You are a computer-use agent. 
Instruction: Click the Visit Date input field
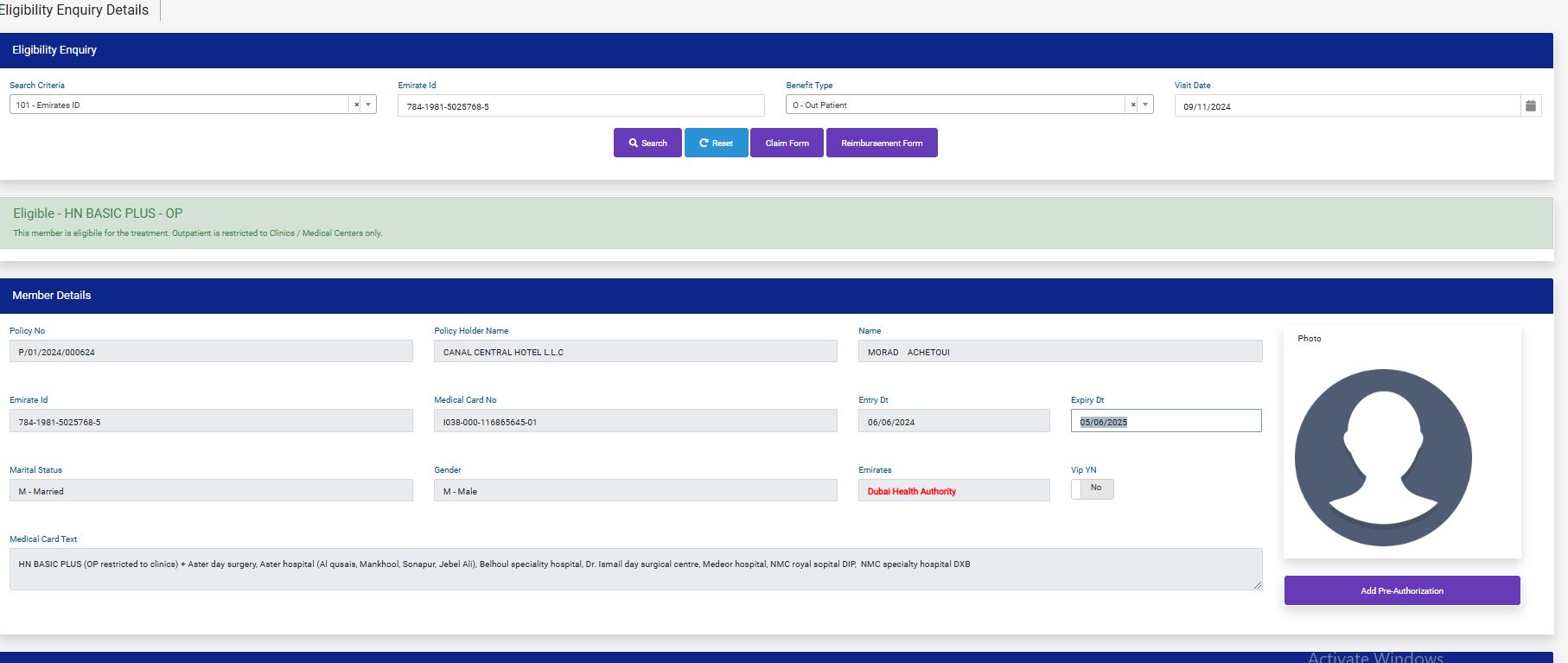point(1346,106)
